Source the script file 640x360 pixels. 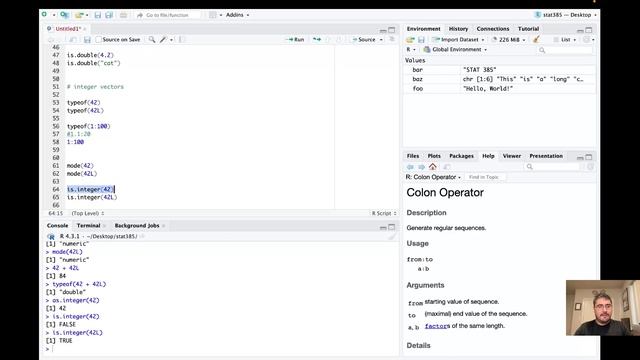coord(364,40)
